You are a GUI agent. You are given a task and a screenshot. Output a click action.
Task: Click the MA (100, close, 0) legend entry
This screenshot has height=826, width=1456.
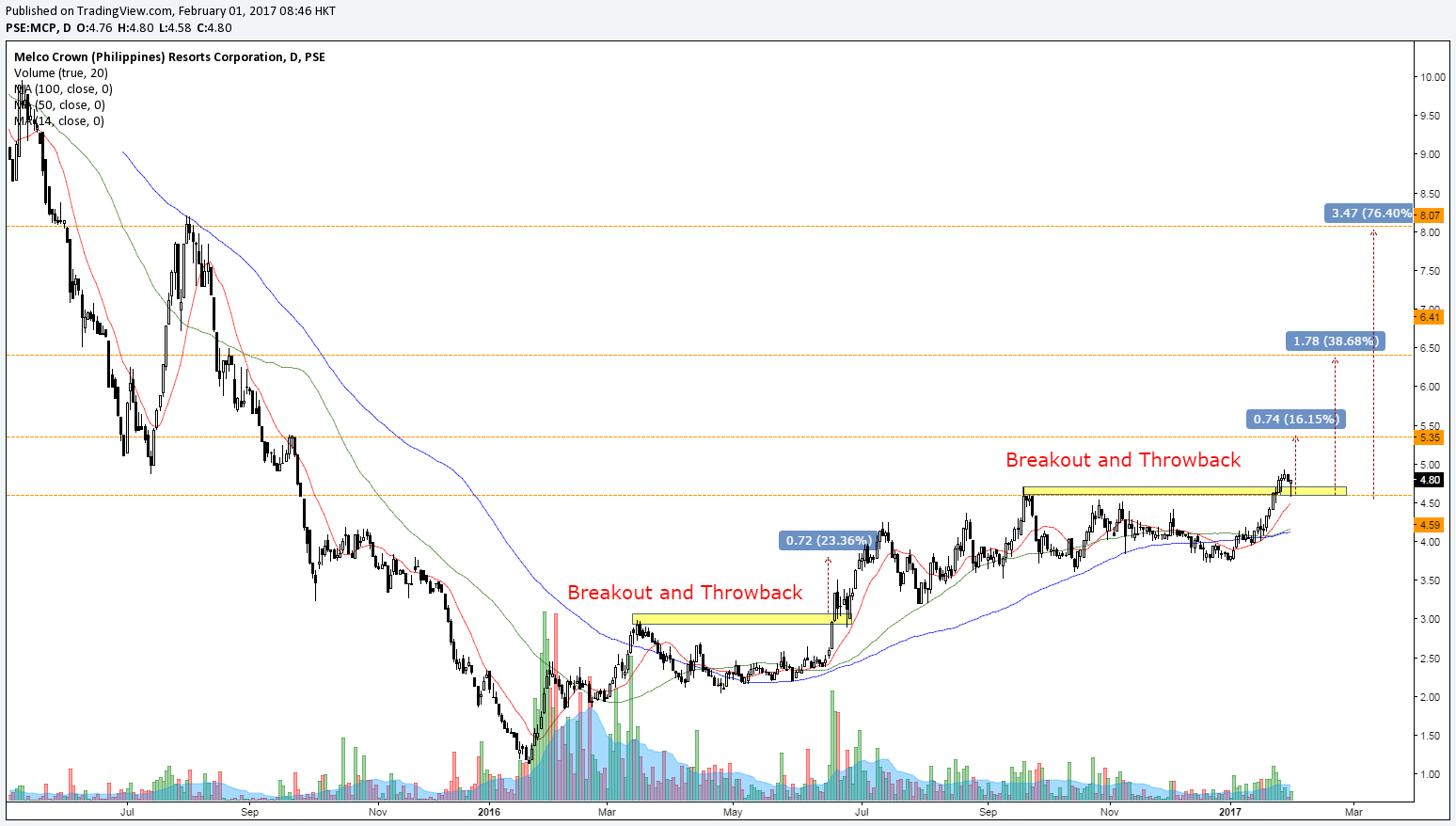62,88
